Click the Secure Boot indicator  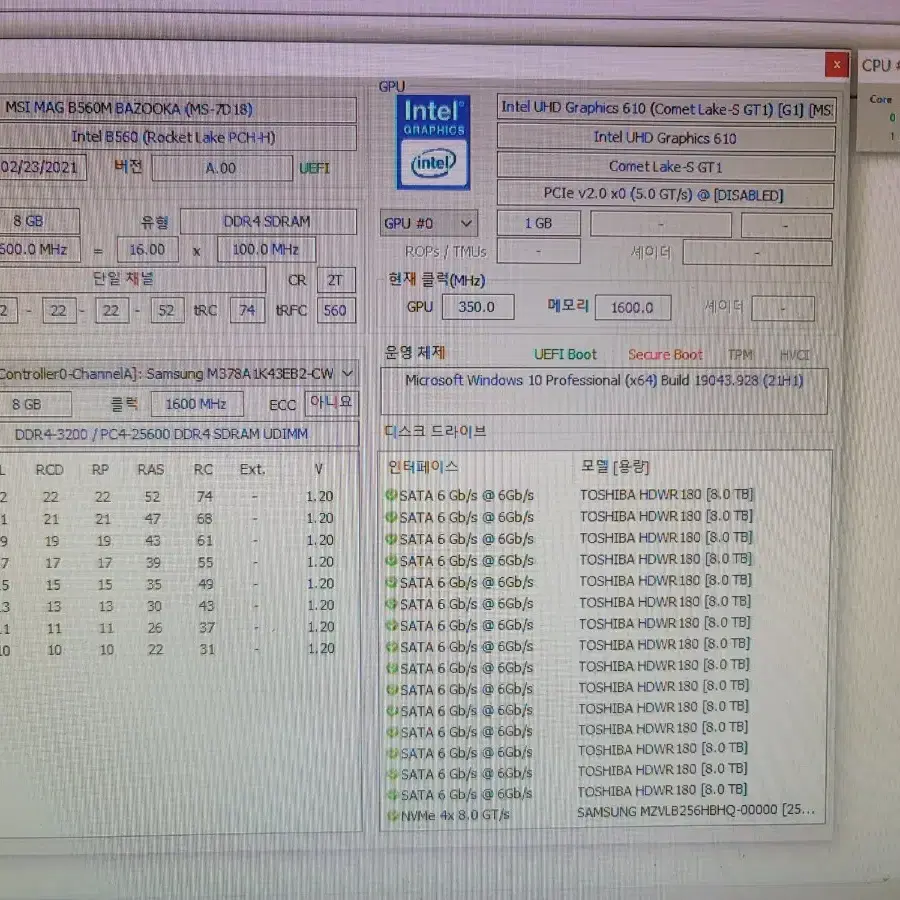coord(665,355)
